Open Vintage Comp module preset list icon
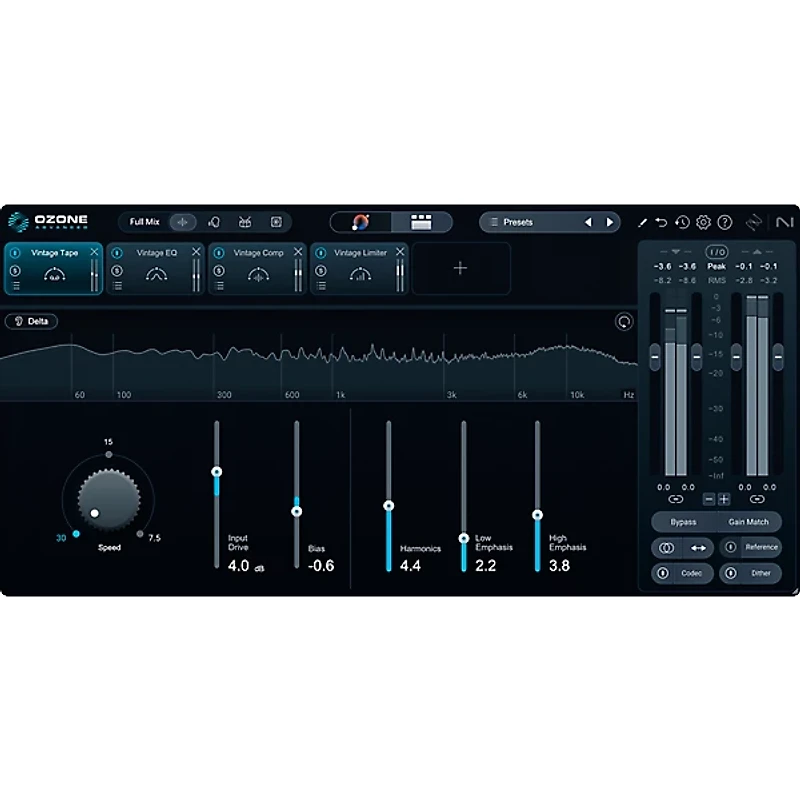Image resolution: width=800 pixels, height=800 pixels. [x=220, y=286]
